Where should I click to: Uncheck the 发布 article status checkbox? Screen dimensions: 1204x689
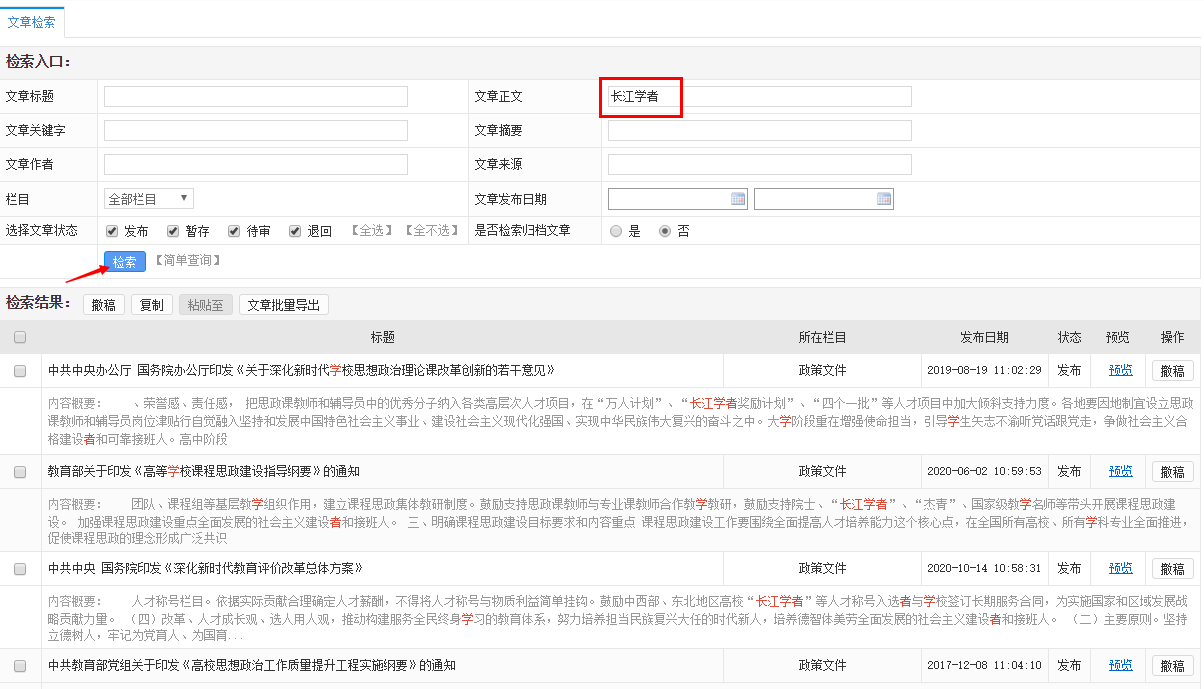click(x=111, y=231)
